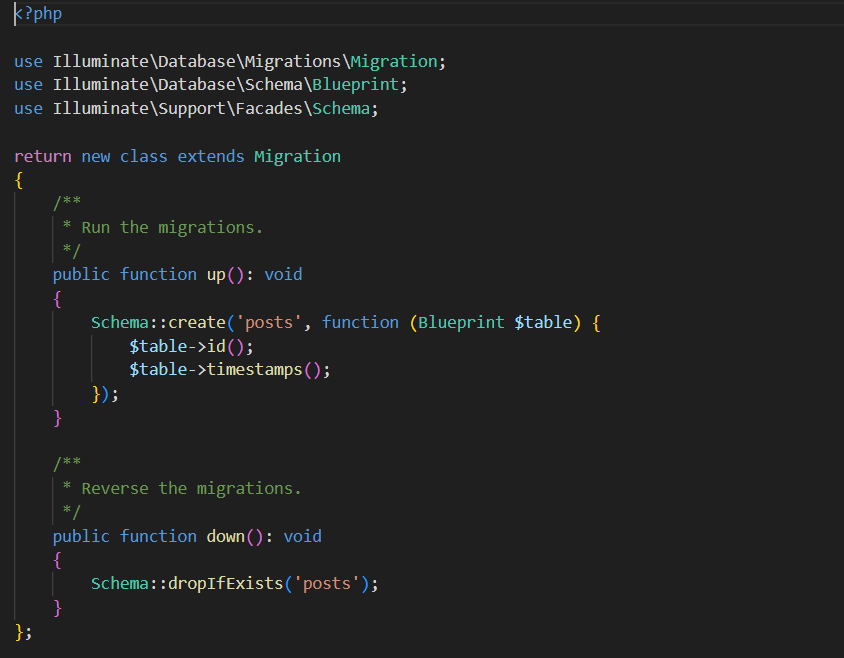Image resolution: width=844 pixels, height=658 pixels.
Task: Select the 'down' function name
Action: [225, 536]
